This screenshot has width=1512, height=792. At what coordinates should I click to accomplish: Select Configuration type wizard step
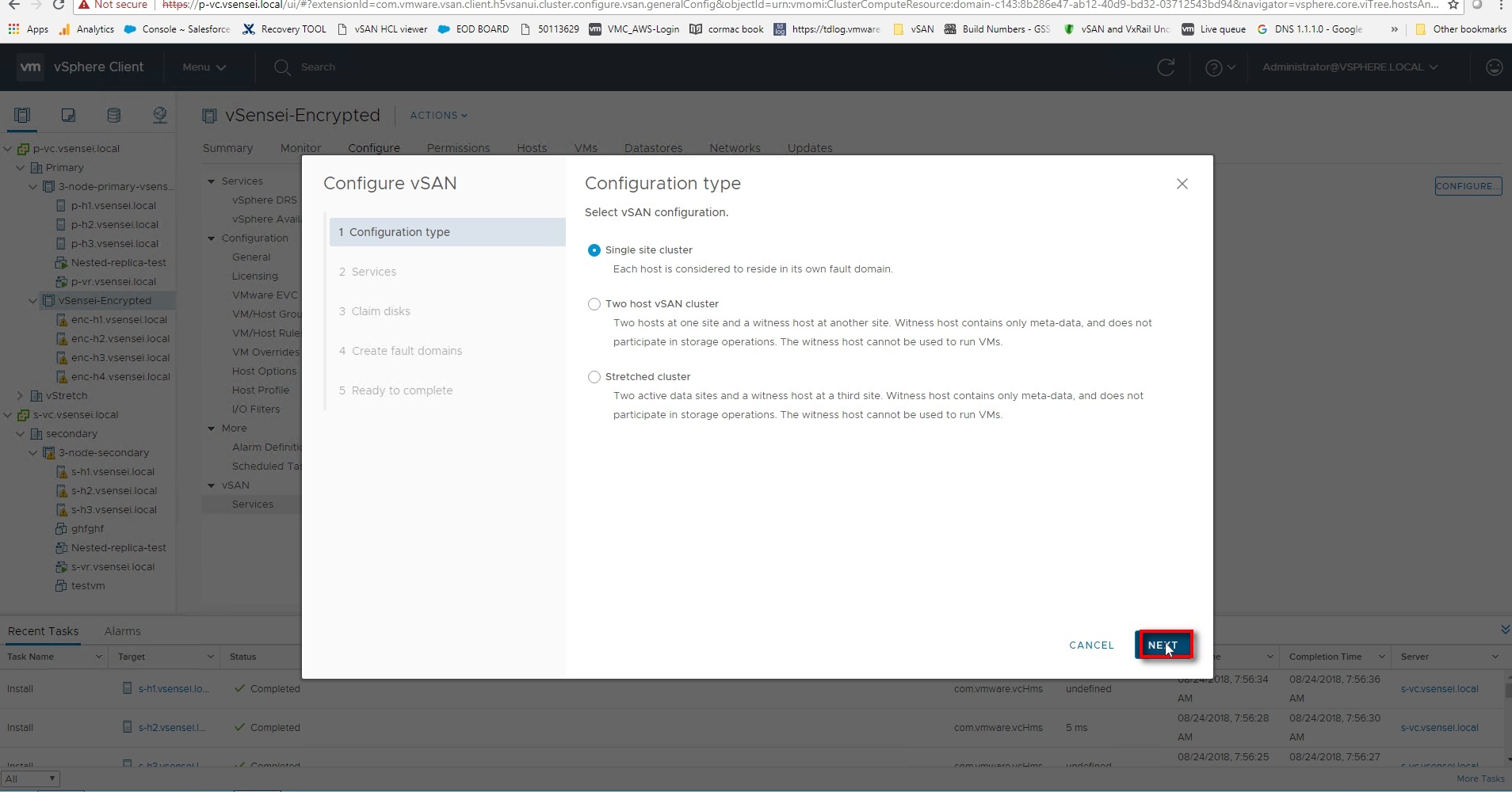(447, 232)
